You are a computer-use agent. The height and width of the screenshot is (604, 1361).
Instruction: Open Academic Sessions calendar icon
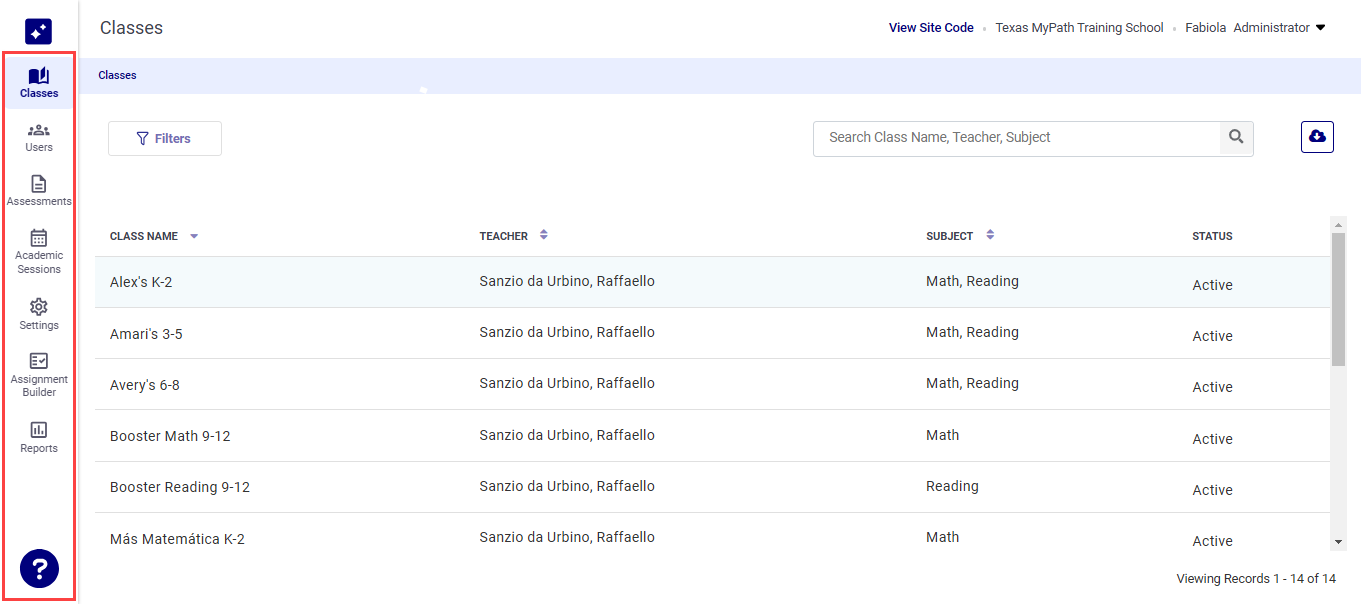click(39, 238)
